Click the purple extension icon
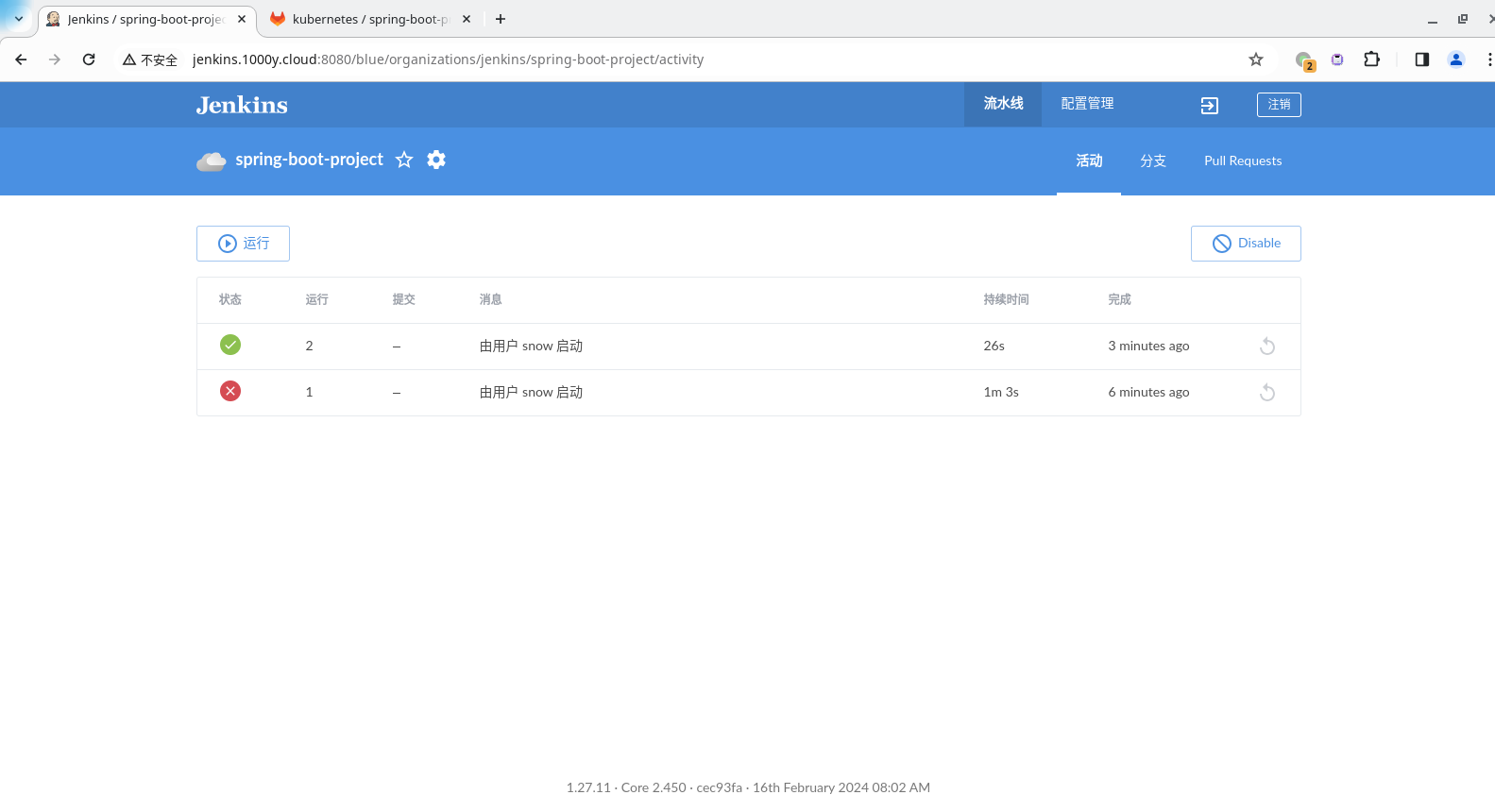Screen dimensions: 1495x812 (1337, 59)
